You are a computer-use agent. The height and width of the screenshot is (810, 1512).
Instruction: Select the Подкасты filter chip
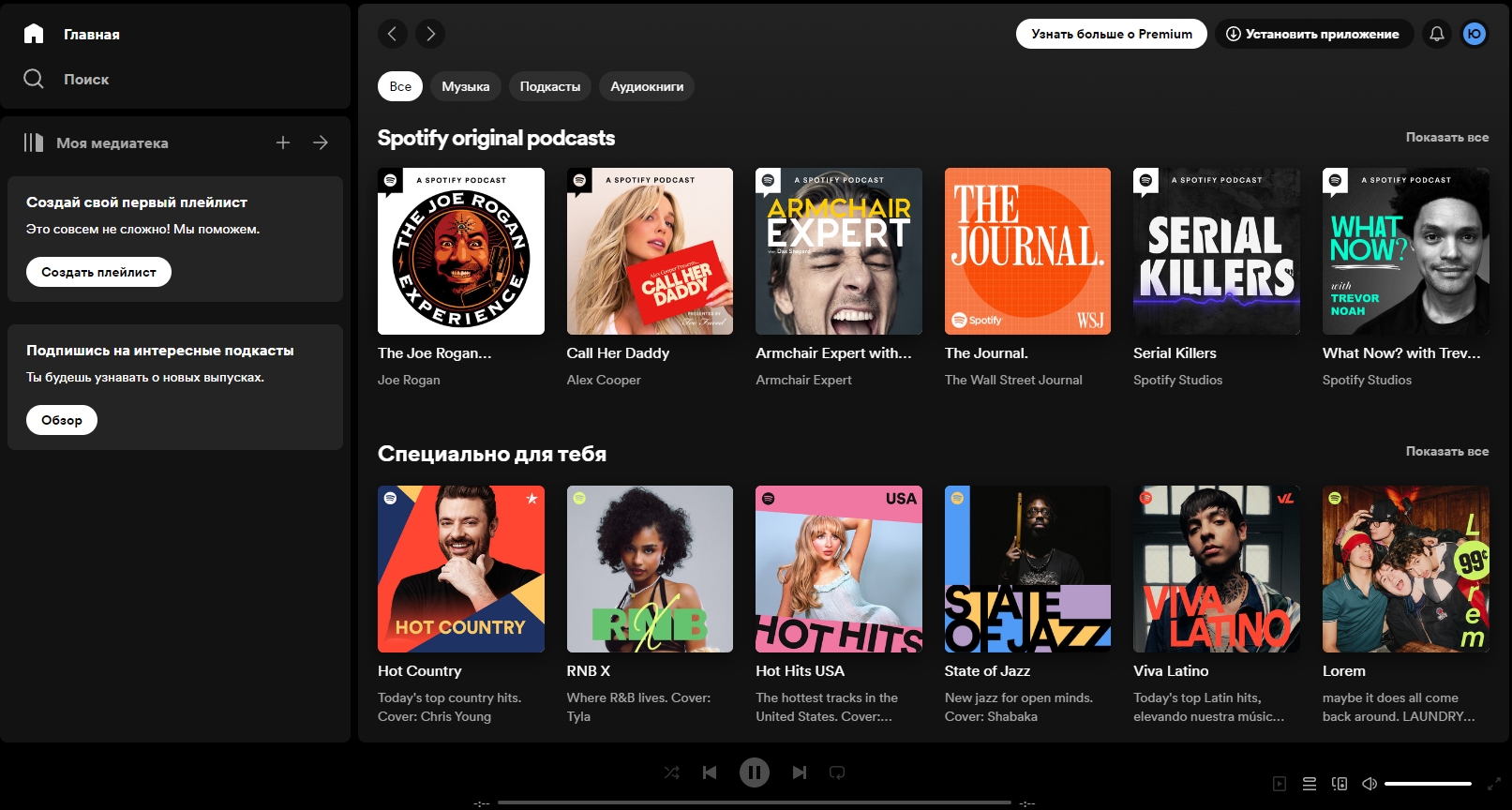(x=550, y=86)
